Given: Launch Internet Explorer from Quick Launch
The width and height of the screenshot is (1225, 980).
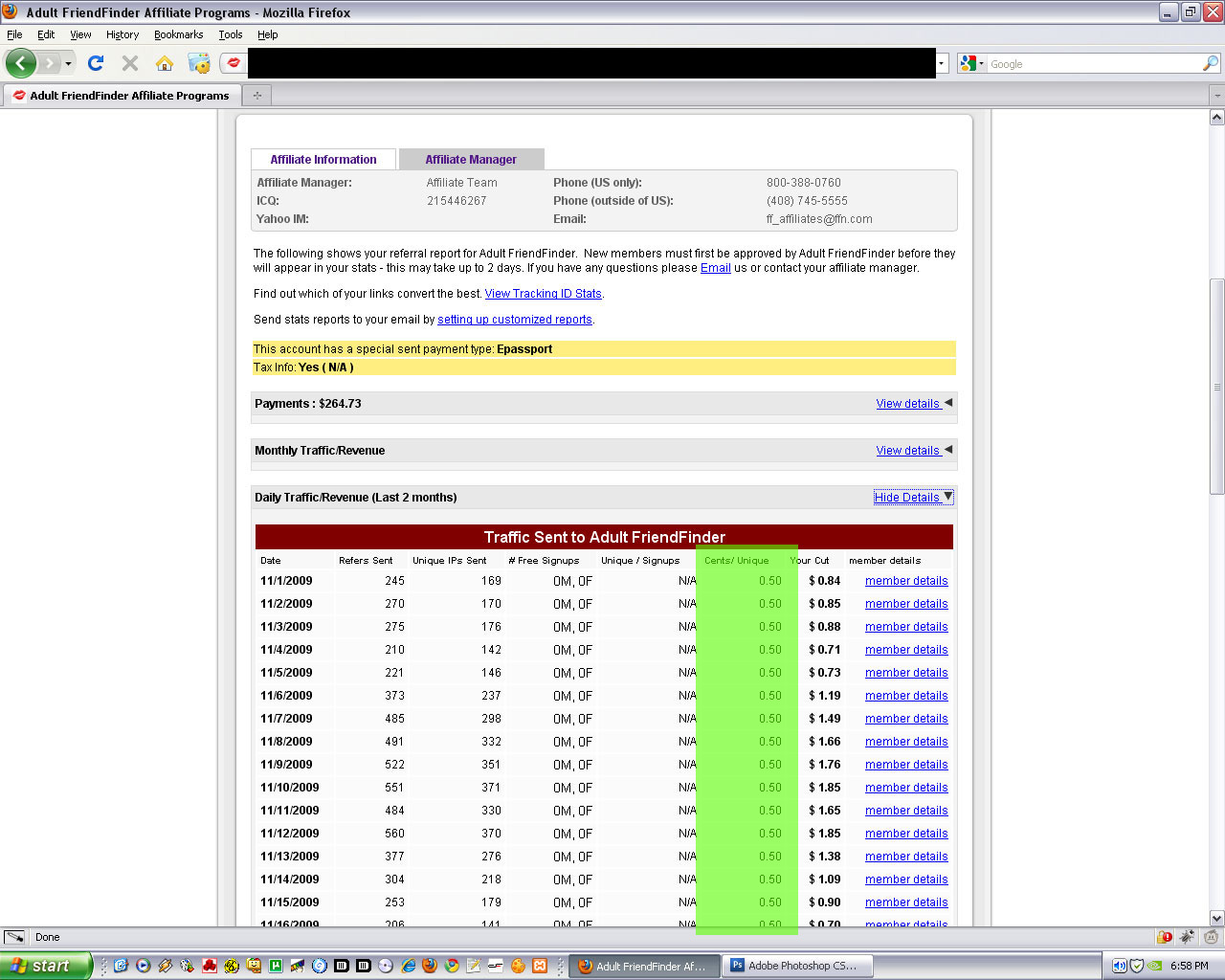Looking at the screenshot, I should (408, 966).
